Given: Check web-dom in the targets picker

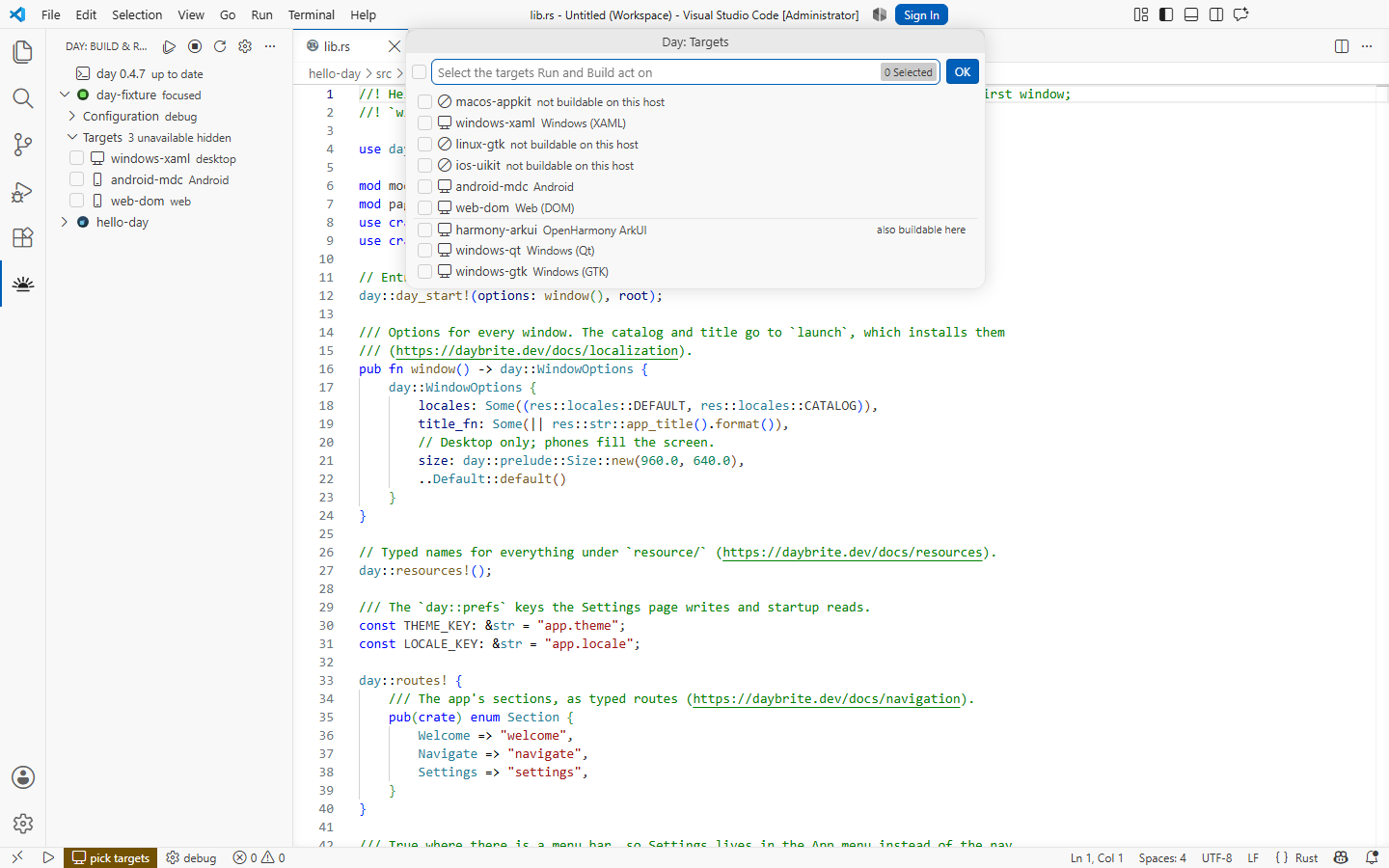Looking at the screenshot, I should (x=424, y=207).
